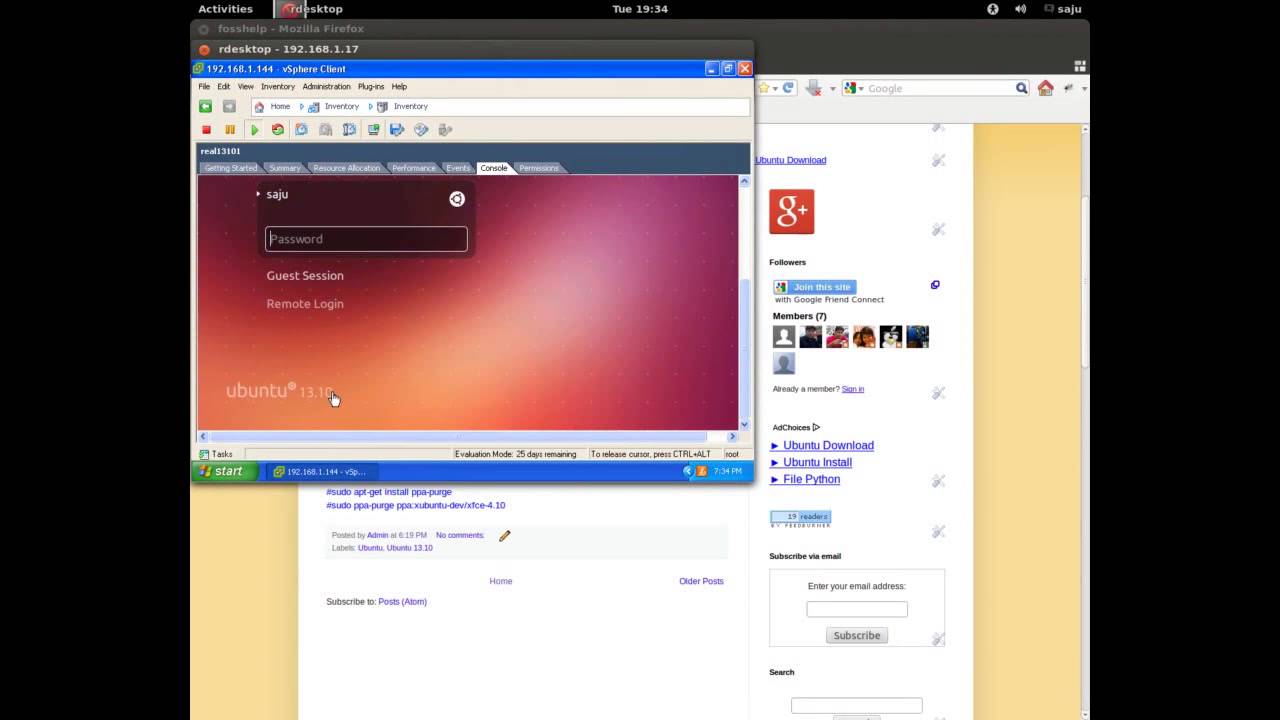This screenshot has height=720, width=1280.
Task: Suspend the VM with the pause icon
Action: point(230,130)
